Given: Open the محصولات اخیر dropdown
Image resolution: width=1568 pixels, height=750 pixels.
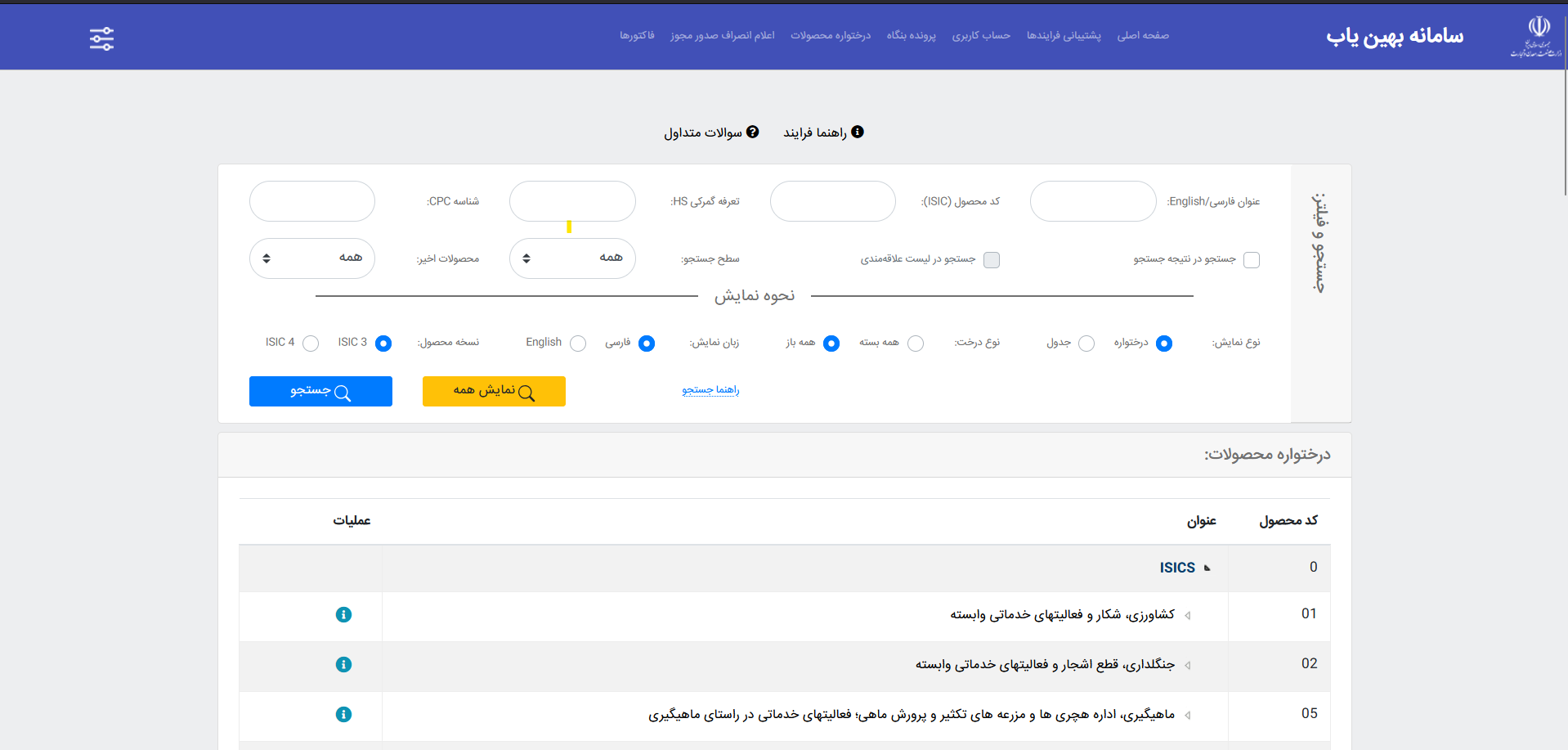Looking at the screenshot, I should click(x=311, y=258).
